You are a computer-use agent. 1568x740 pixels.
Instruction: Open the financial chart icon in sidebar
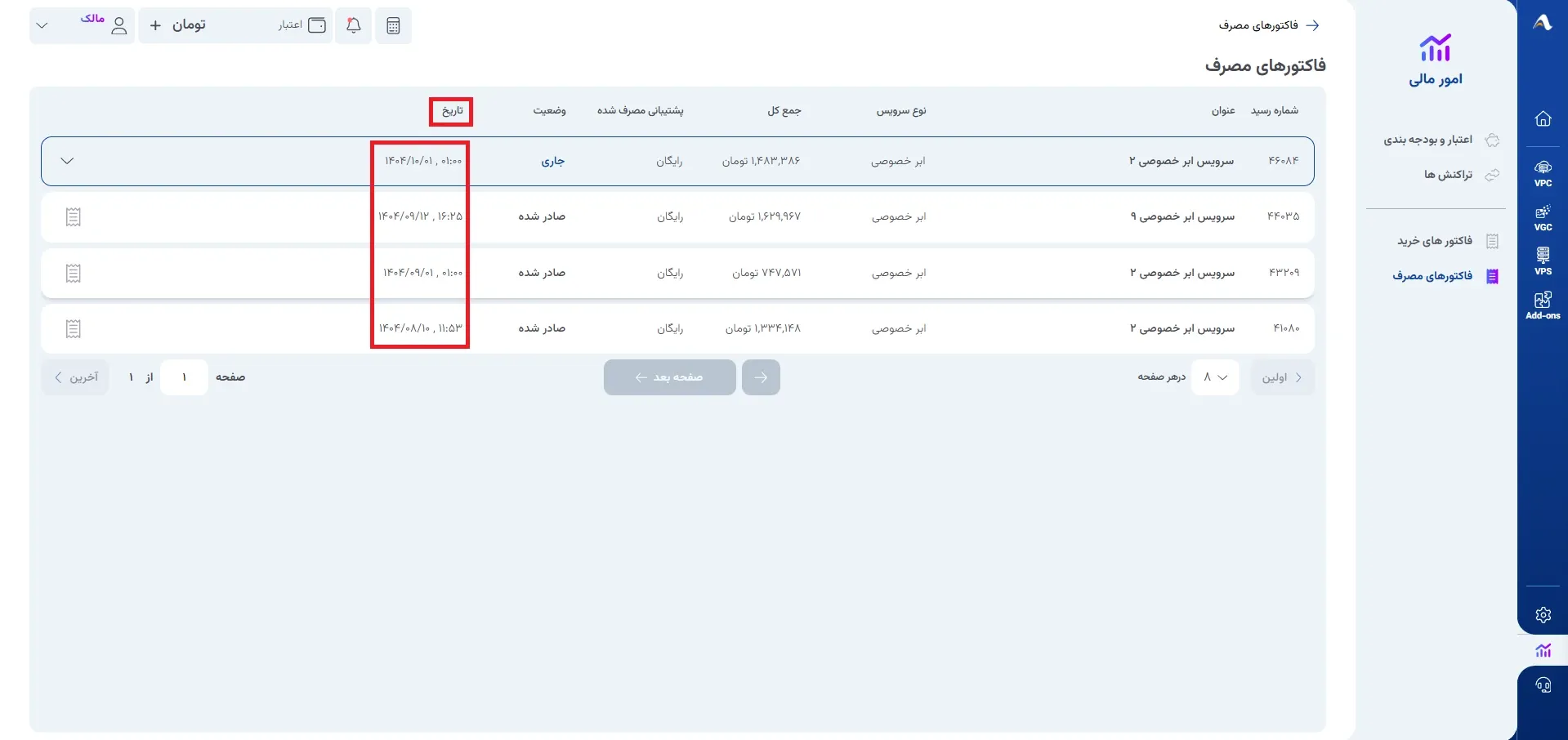1543,650
